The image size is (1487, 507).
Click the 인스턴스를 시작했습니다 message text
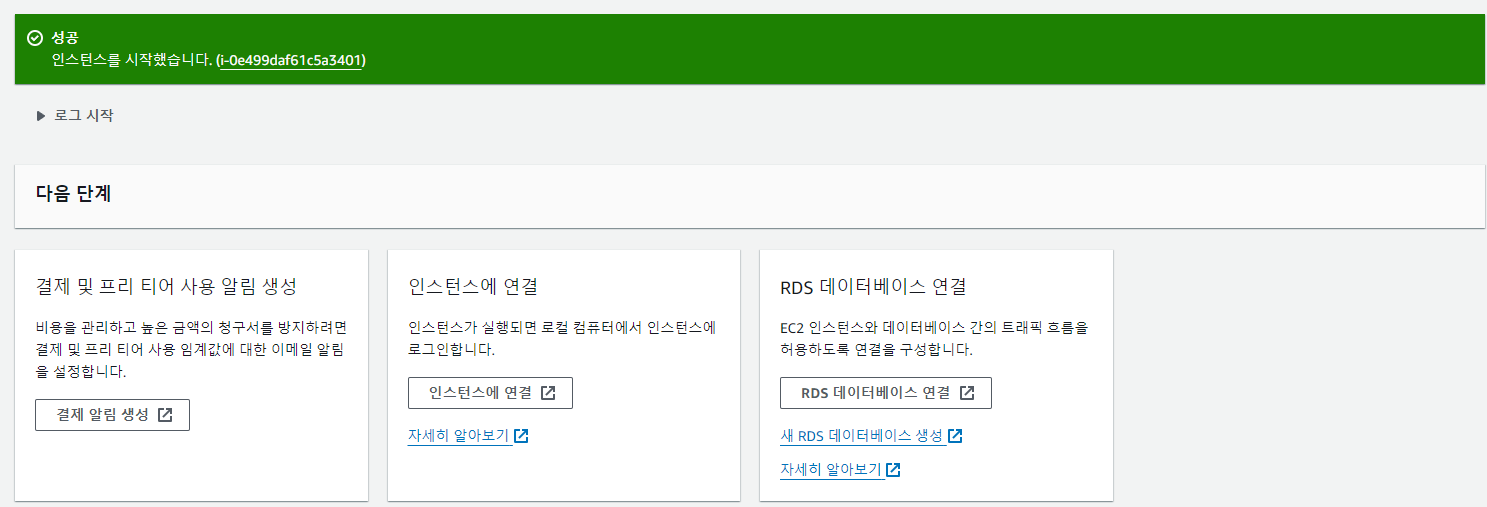132,60
